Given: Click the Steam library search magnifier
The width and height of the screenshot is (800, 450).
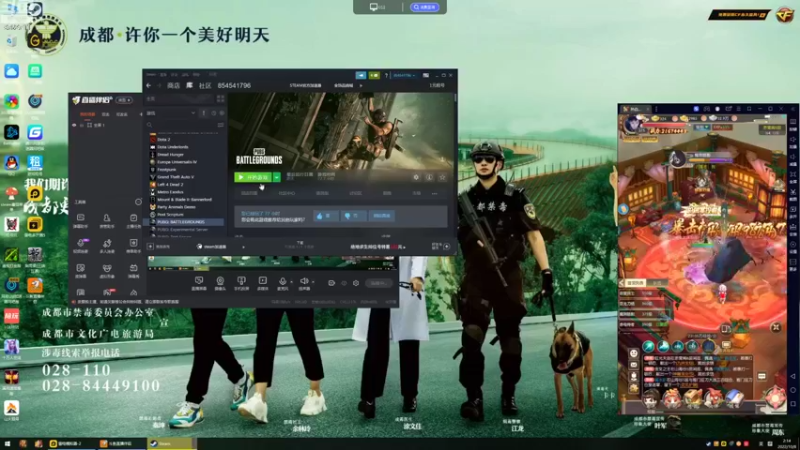Looking at the screenshot, I should coord(149,125).
